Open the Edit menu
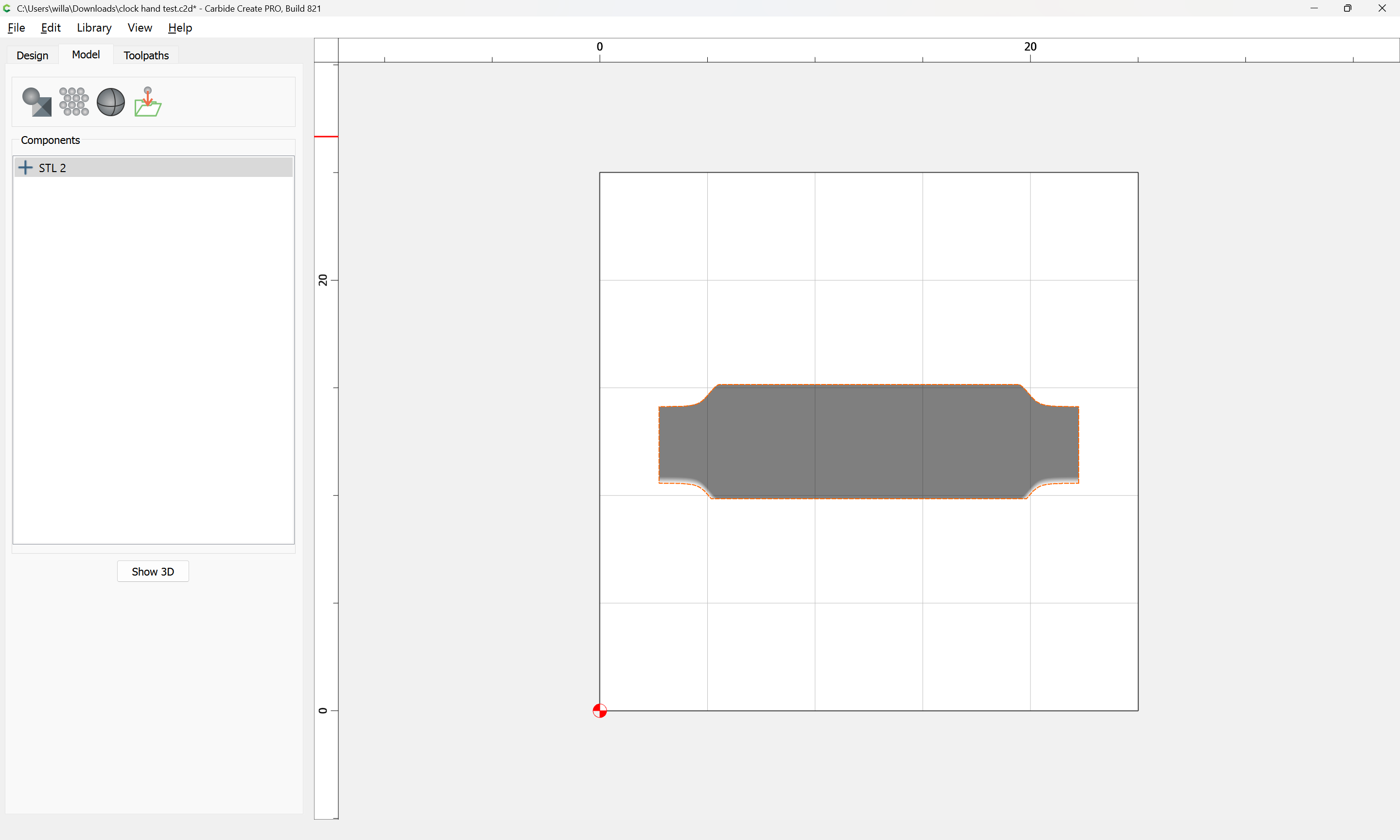The height and width of the screenshot is (840, 1400). point(51,28)
